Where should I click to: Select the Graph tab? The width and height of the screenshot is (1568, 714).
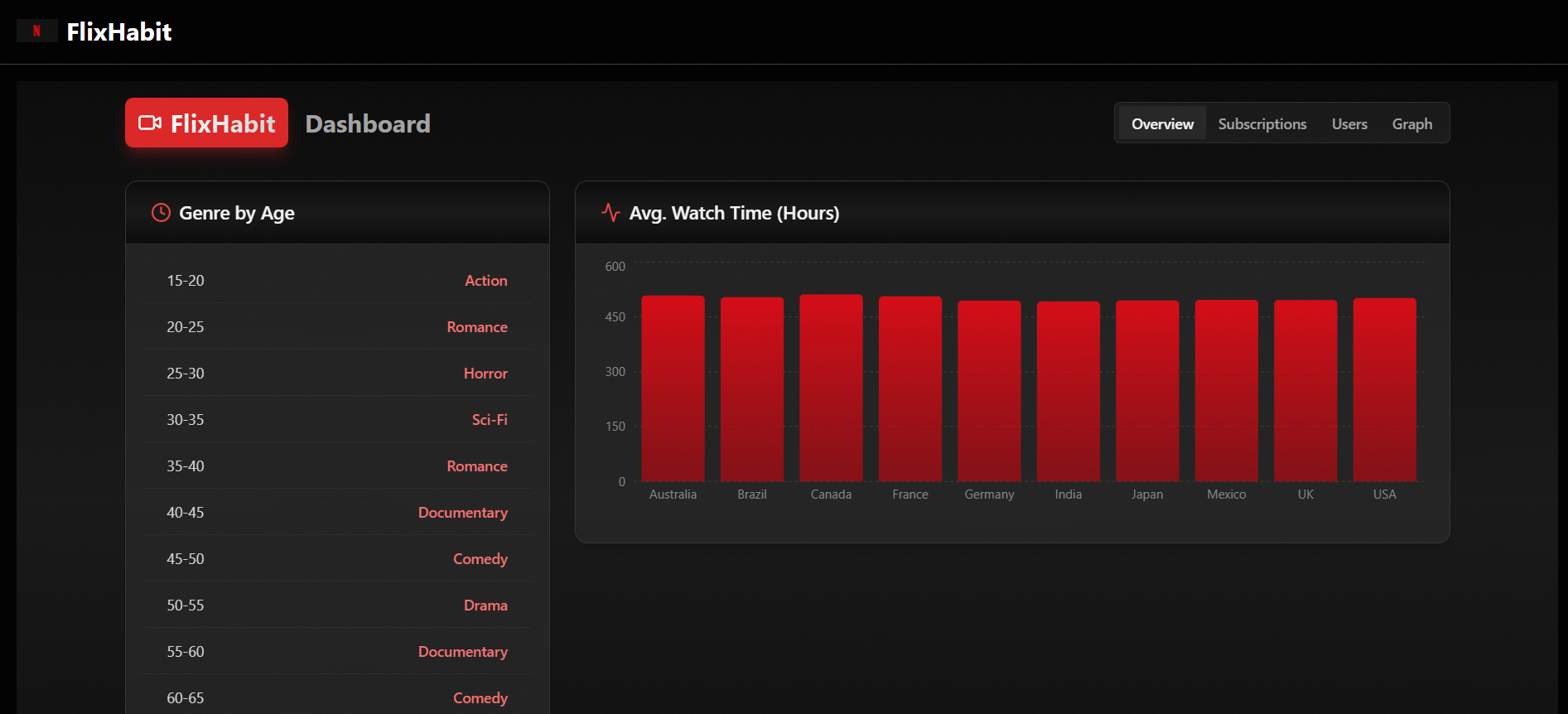click(1411, 123)
